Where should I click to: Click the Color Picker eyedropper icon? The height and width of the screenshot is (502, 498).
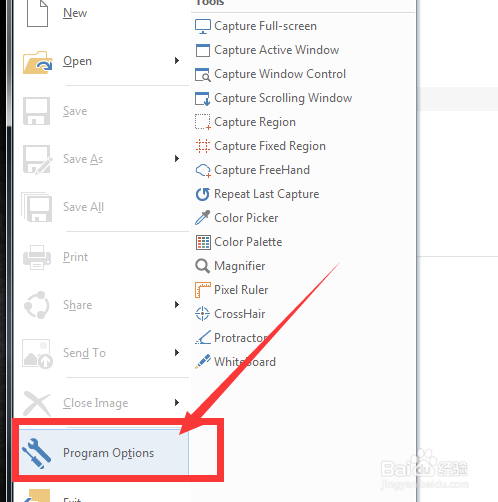203,218
